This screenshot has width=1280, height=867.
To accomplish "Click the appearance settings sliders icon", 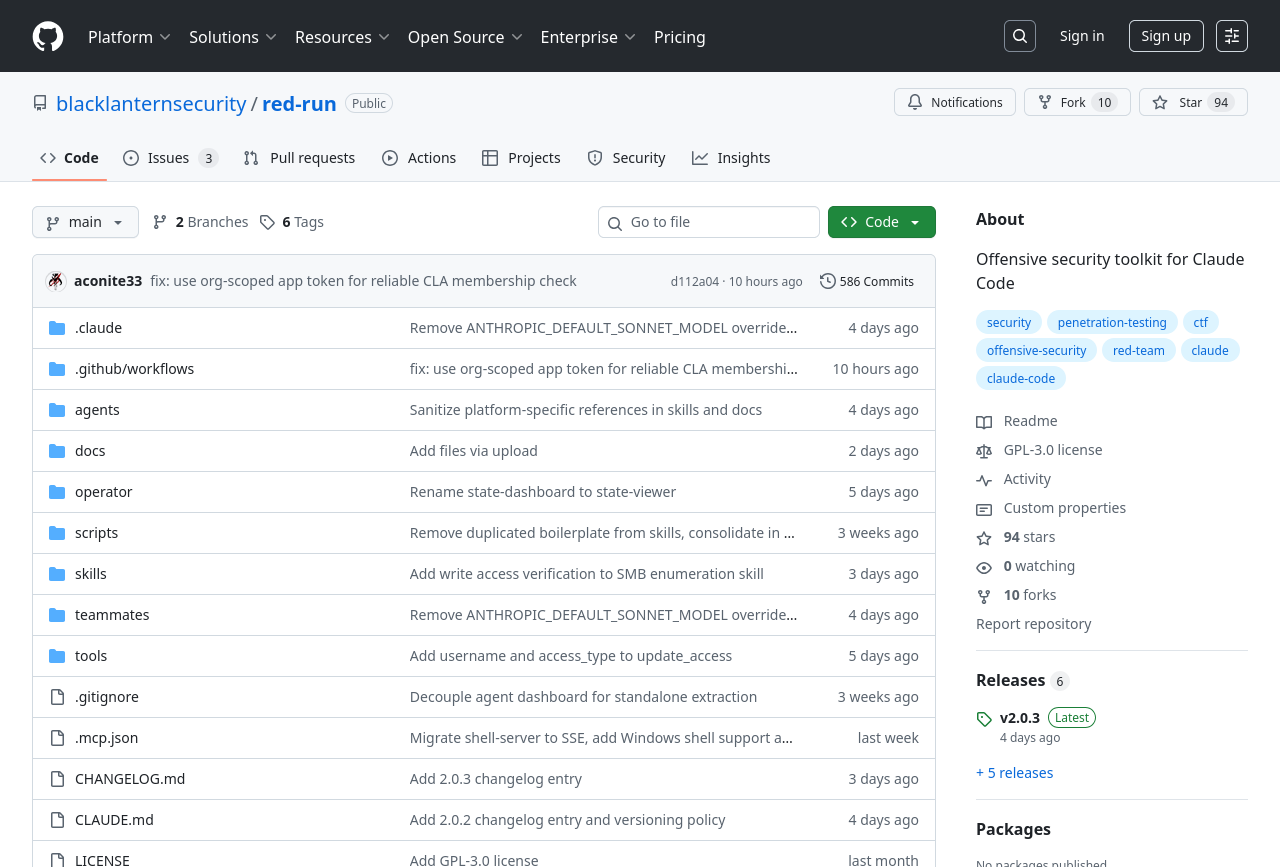I will [1231, 36].
